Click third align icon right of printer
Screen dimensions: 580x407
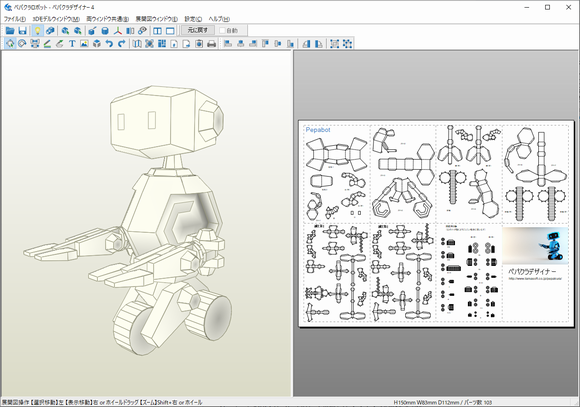pos(253,44)
